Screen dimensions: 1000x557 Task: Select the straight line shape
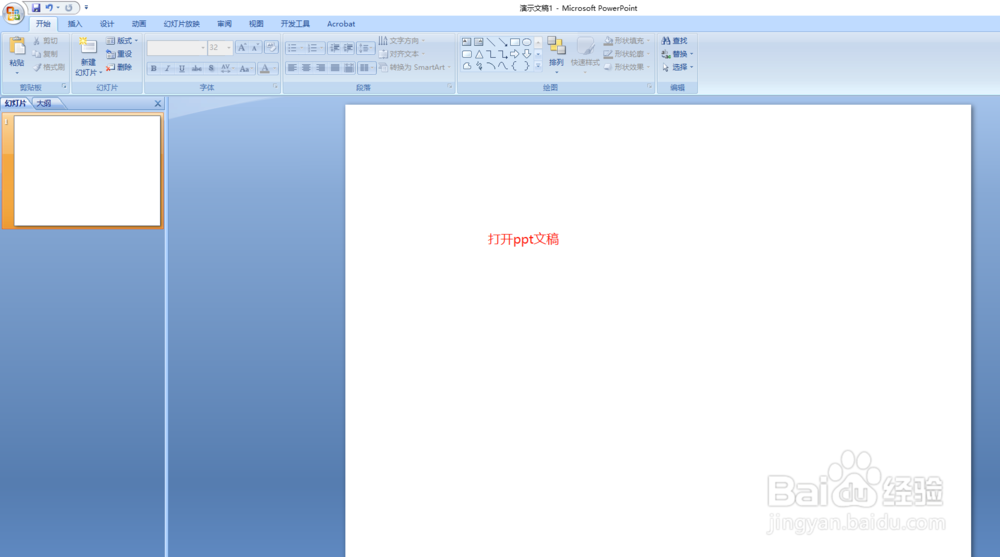click(490, 41)
